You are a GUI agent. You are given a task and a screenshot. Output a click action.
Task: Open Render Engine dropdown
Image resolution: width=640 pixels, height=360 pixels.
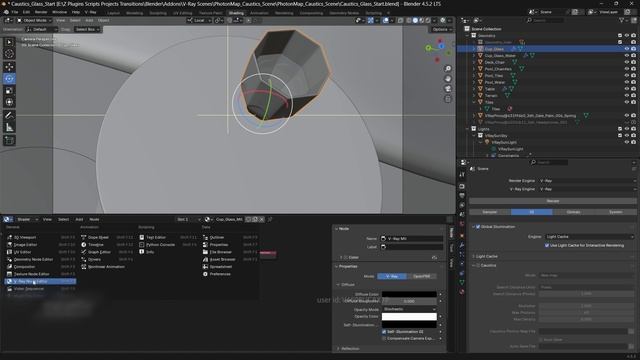[587, 180]
